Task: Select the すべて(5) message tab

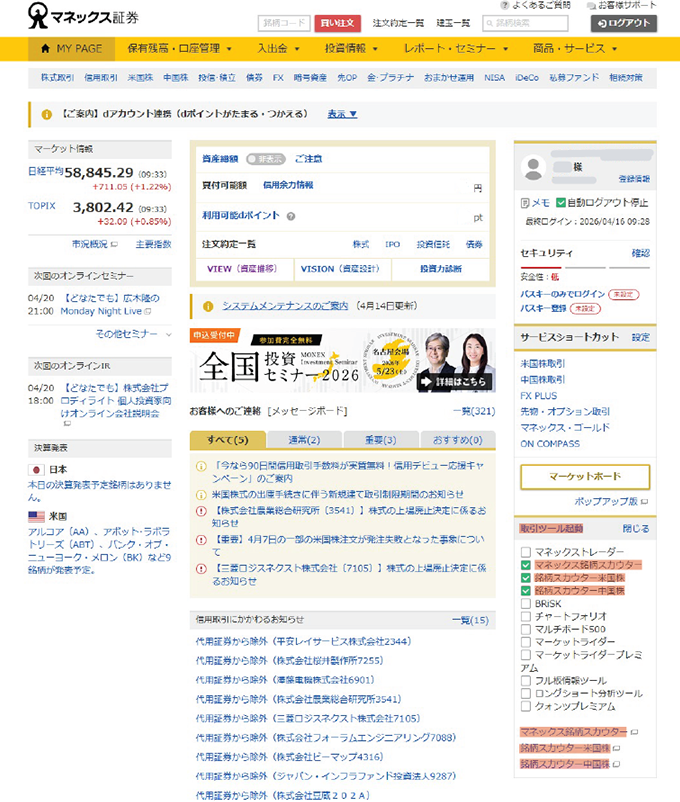Action: pyautogui.click(x=228, y=440)
